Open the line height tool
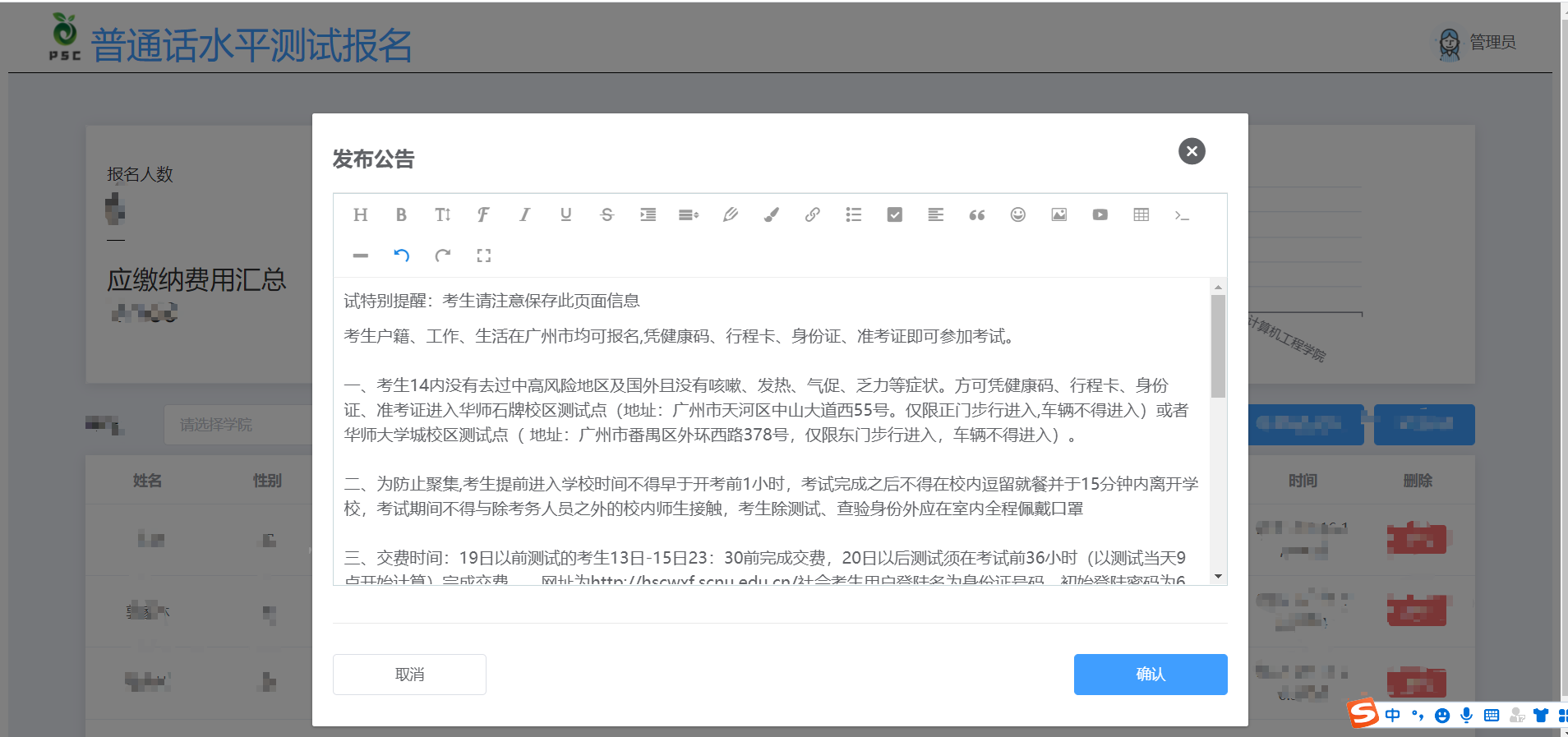 pos(689,214)
